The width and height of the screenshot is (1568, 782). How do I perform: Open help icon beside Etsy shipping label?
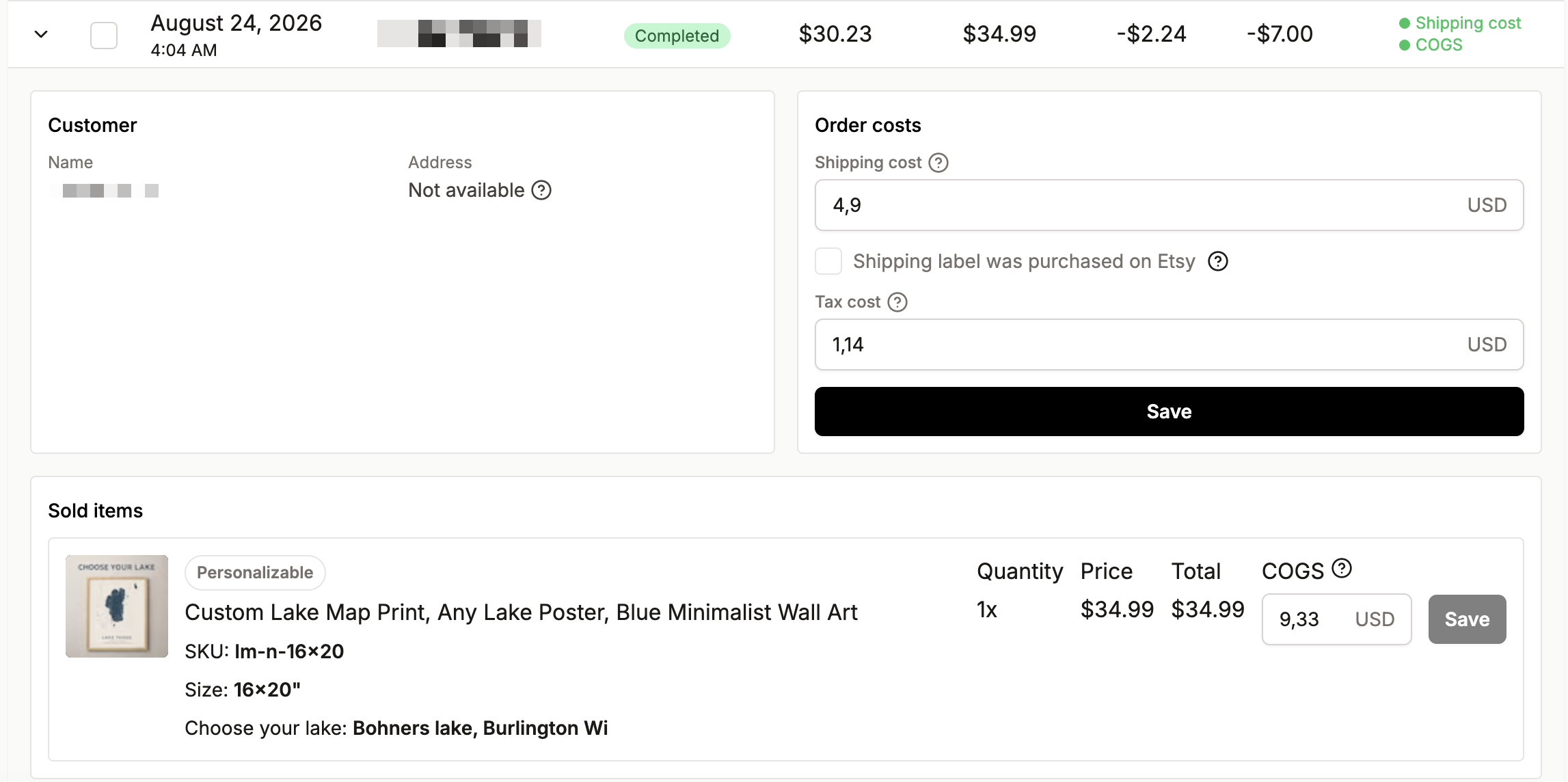pyautogui.click(x=1218, y=261)
